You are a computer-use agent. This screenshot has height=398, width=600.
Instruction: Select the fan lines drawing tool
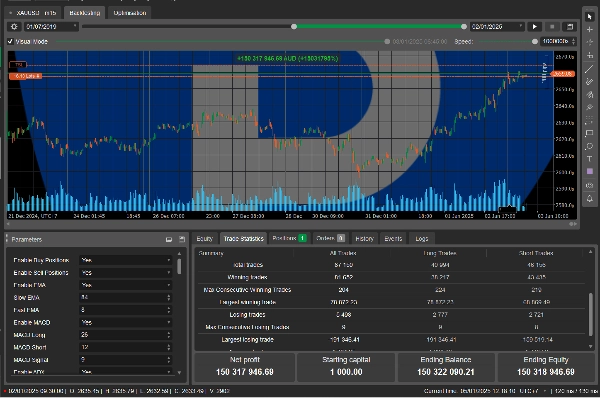(x=590, y=108)
